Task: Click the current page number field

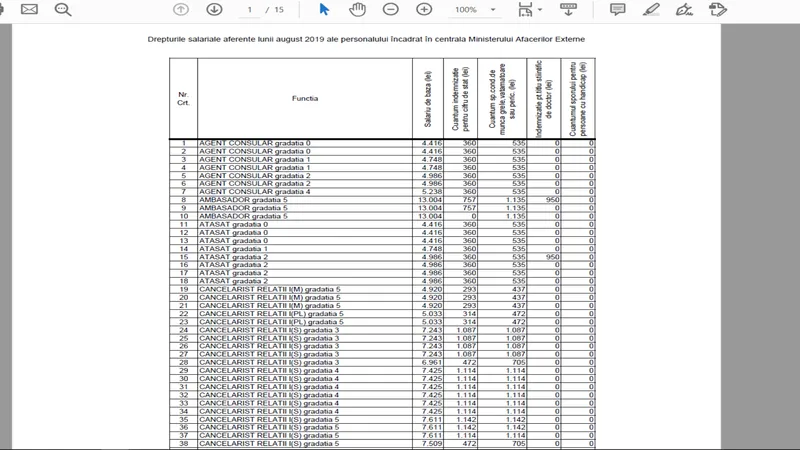Action: [x=250, y=9]
